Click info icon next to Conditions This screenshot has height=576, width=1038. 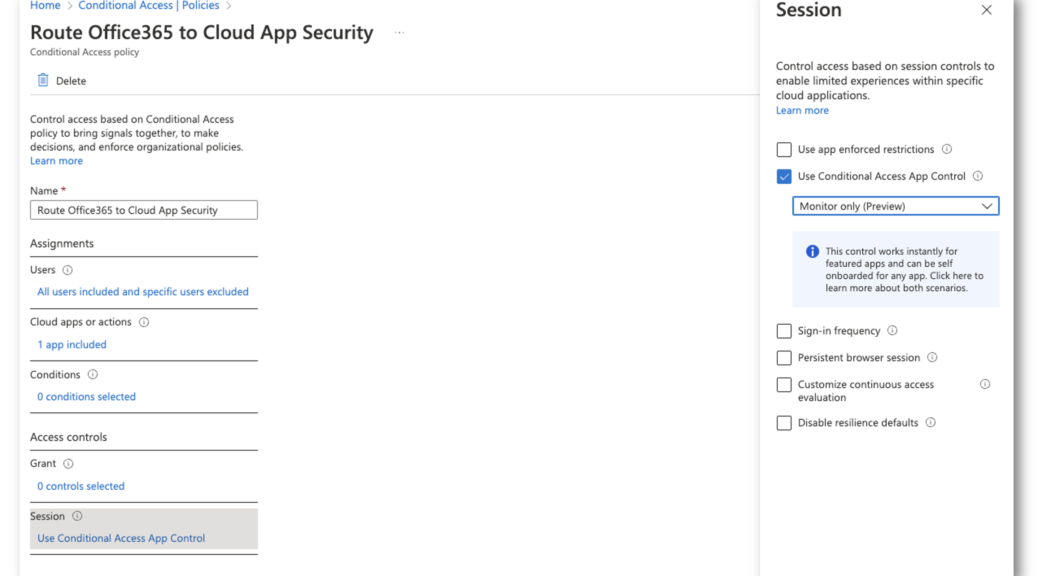click(93, 375)
